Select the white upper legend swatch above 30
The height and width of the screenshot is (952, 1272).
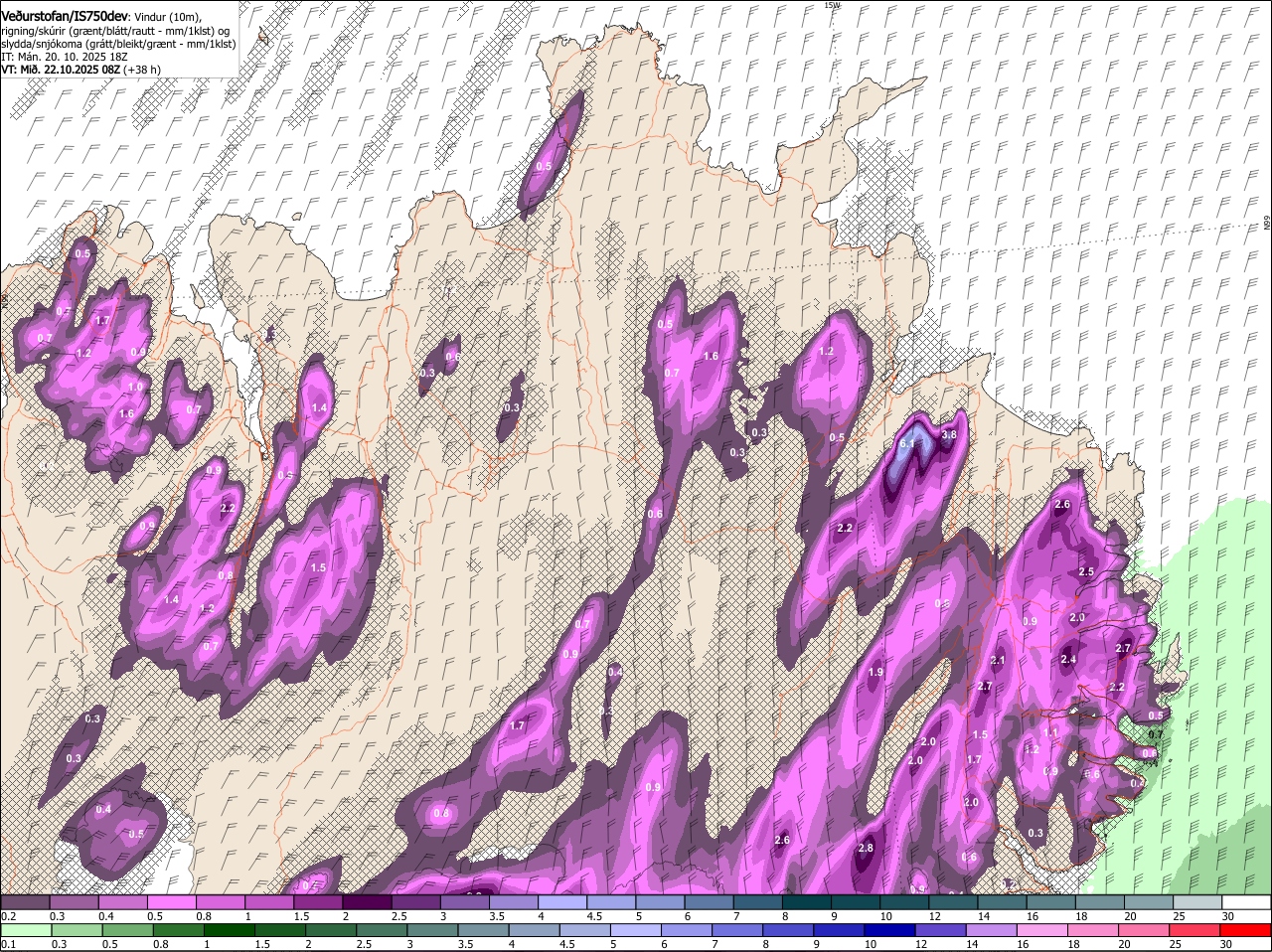(x=1246, y=901)
